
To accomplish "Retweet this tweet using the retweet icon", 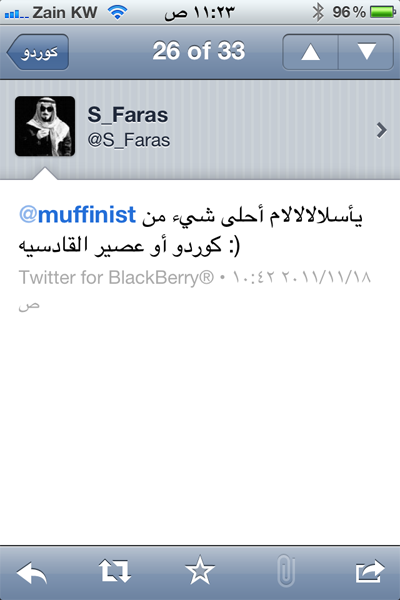I will click(x=115, y=571).
